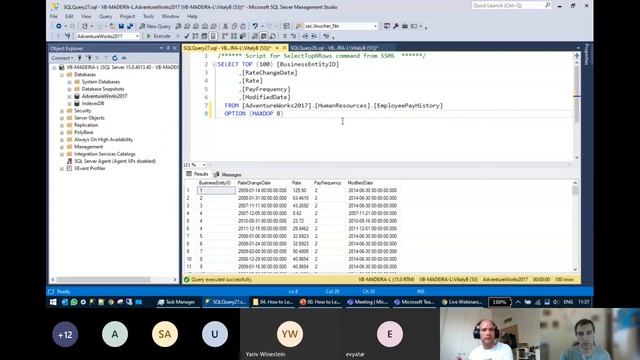Open Live Webinars taskbar item
The image size is (640, 360).
(462, 302)
